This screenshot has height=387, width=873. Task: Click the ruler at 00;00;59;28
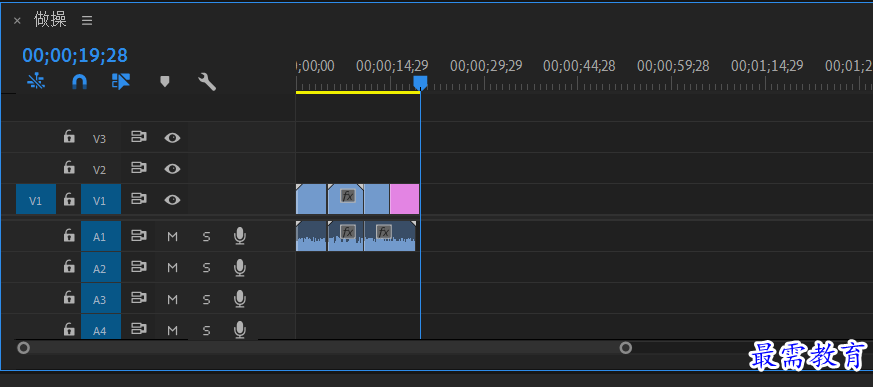(x=673, y=66)
